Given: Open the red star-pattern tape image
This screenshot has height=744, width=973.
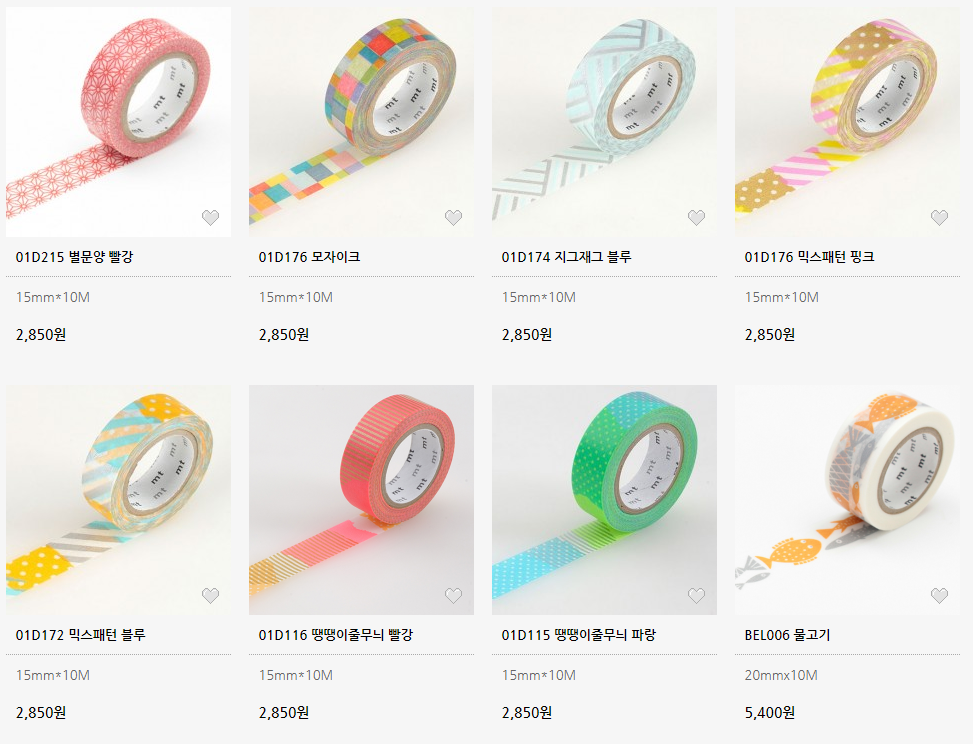Looking at the screenshot, I should click(x=119, y=122).
